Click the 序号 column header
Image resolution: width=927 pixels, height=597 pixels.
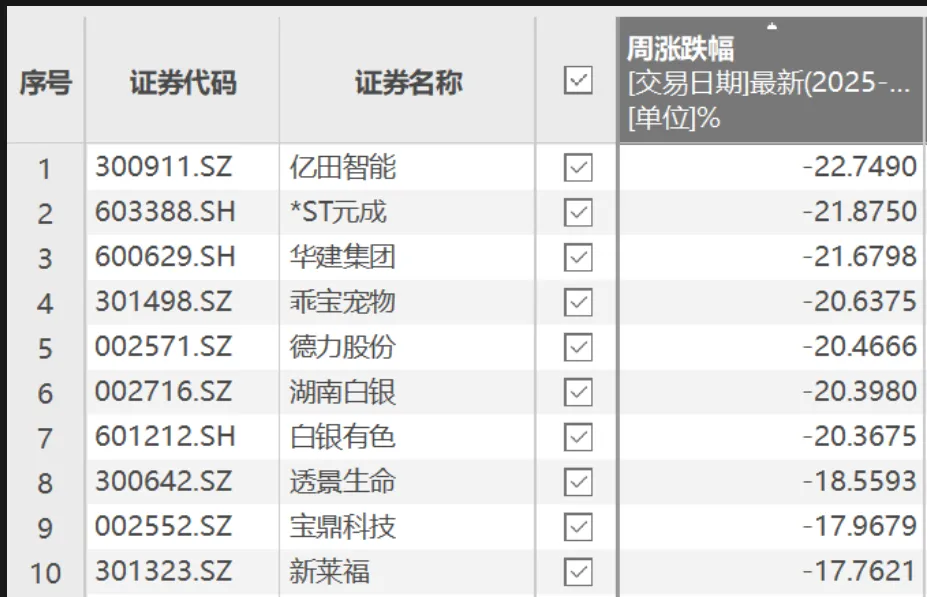point(44,84)
